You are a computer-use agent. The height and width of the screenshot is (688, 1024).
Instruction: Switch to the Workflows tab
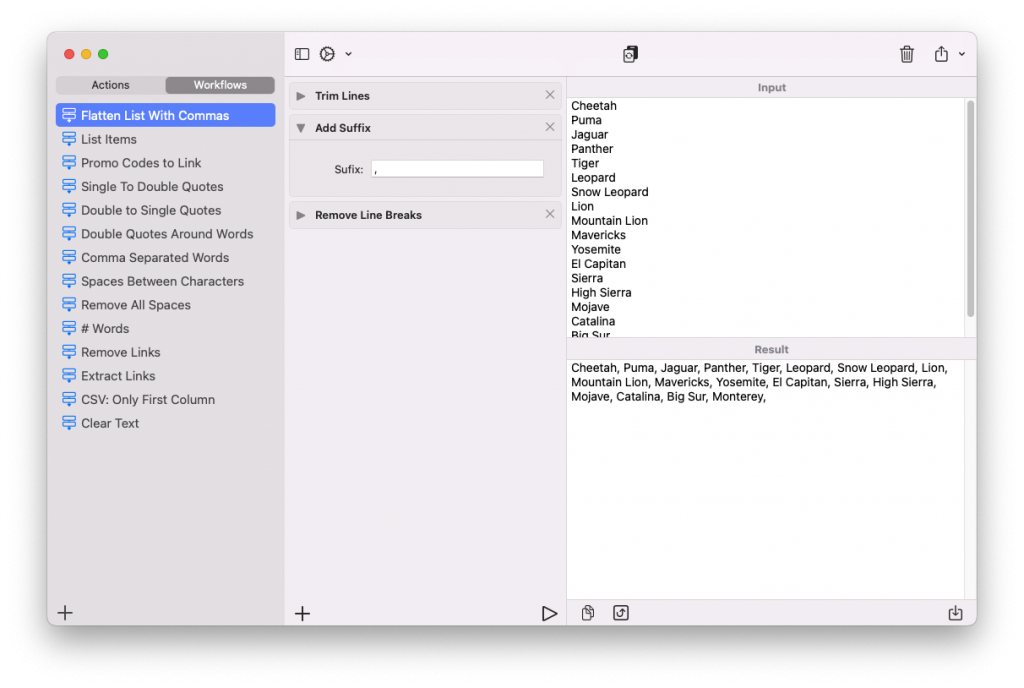click(220, 85)
